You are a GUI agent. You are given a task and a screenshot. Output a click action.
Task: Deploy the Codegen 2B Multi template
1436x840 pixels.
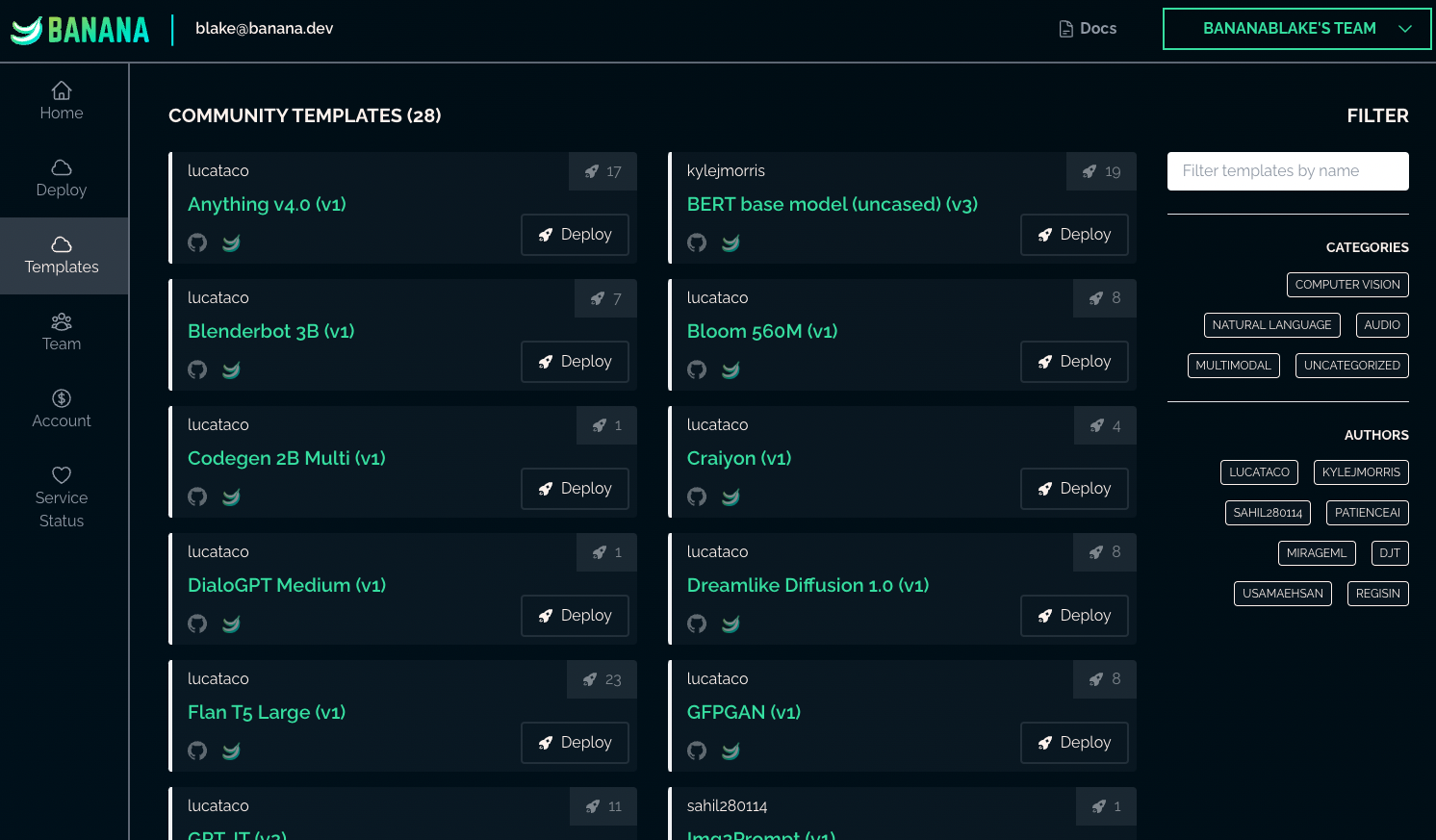point(575,489)
